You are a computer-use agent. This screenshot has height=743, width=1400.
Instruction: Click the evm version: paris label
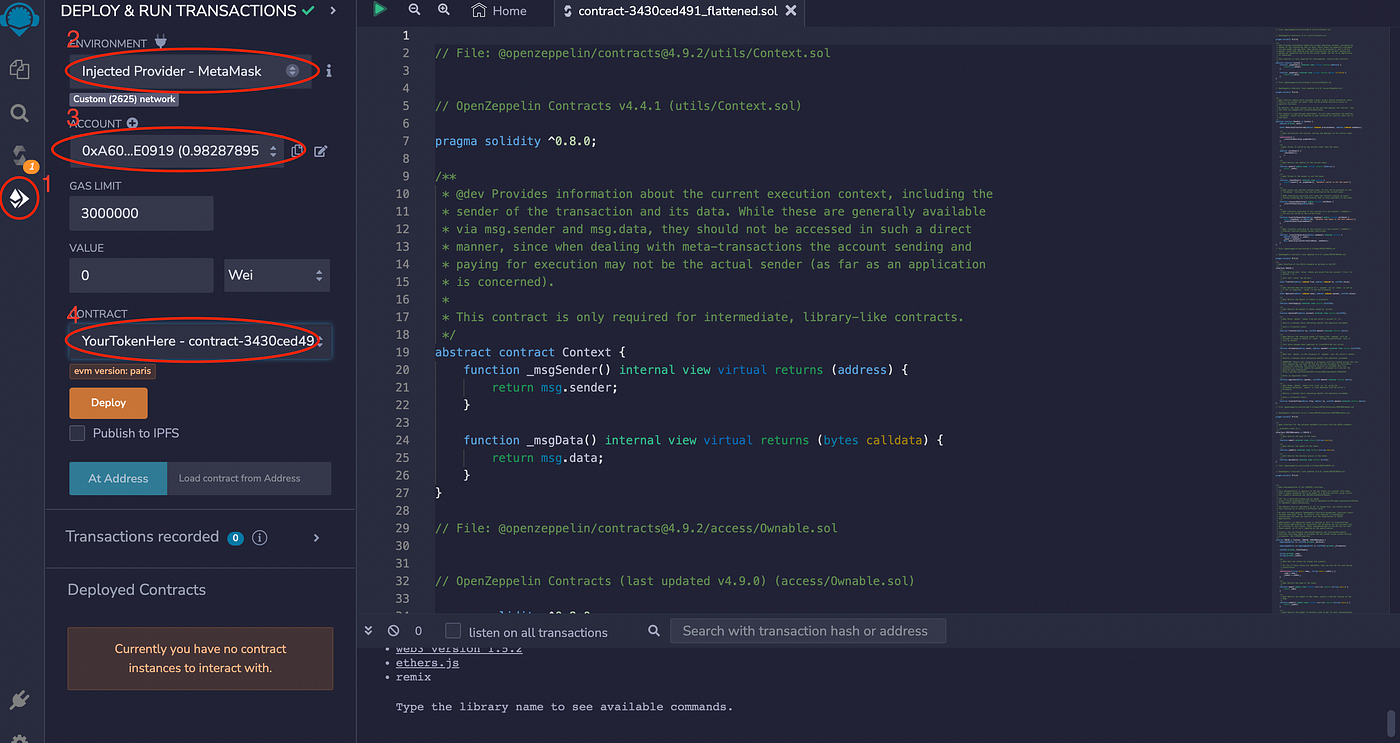(x=112, y=371)
